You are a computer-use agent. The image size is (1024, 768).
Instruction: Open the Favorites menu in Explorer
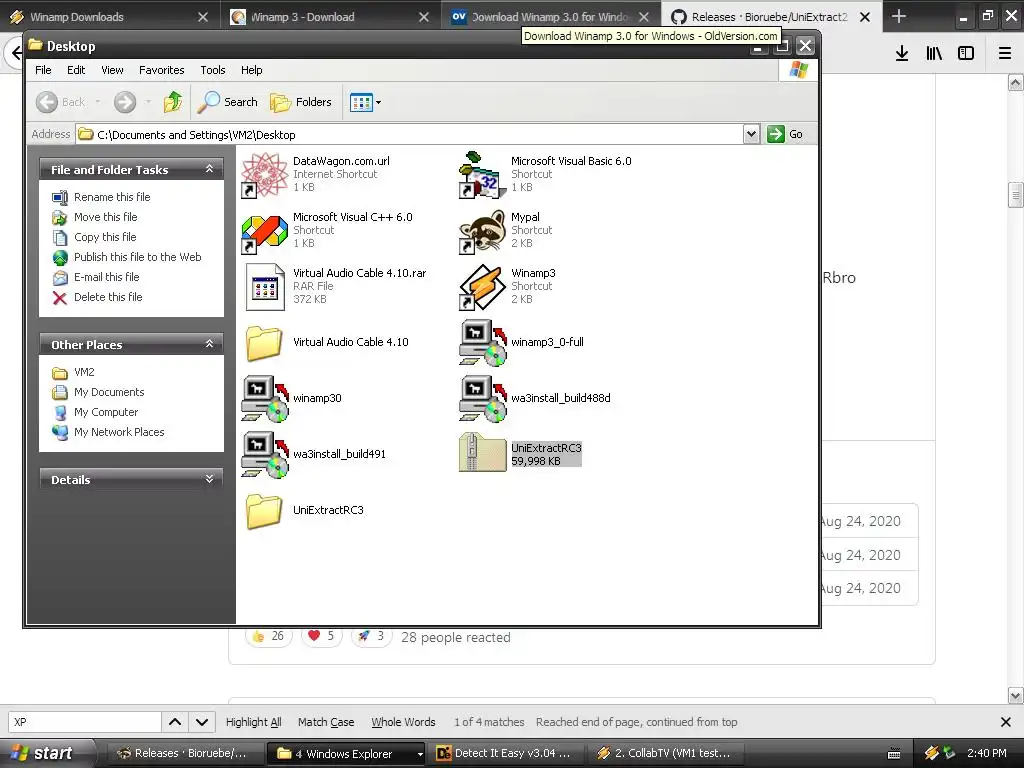[161, 70]
